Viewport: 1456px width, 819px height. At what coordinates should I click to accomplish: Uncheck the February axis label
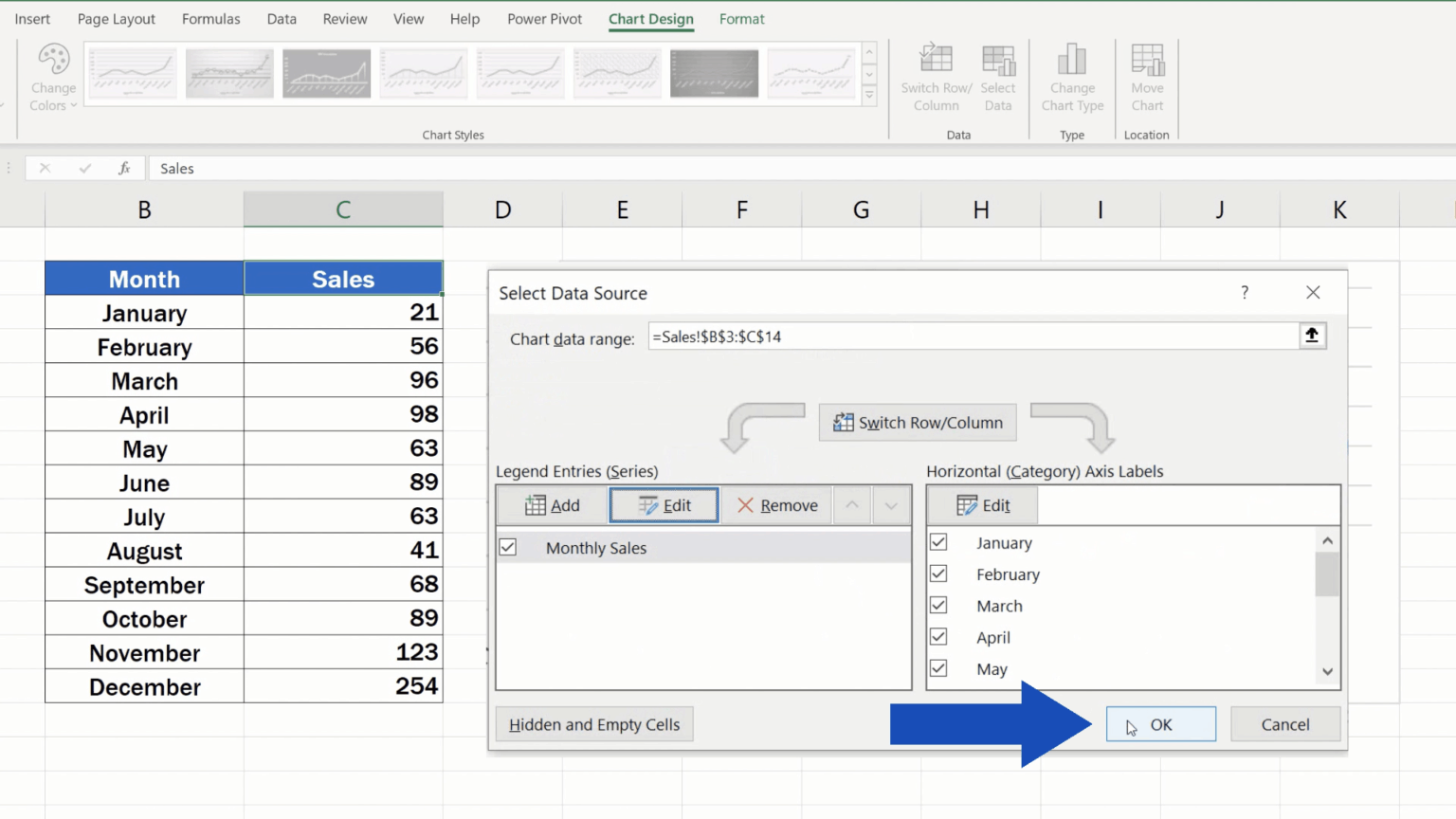click(938, 573)
